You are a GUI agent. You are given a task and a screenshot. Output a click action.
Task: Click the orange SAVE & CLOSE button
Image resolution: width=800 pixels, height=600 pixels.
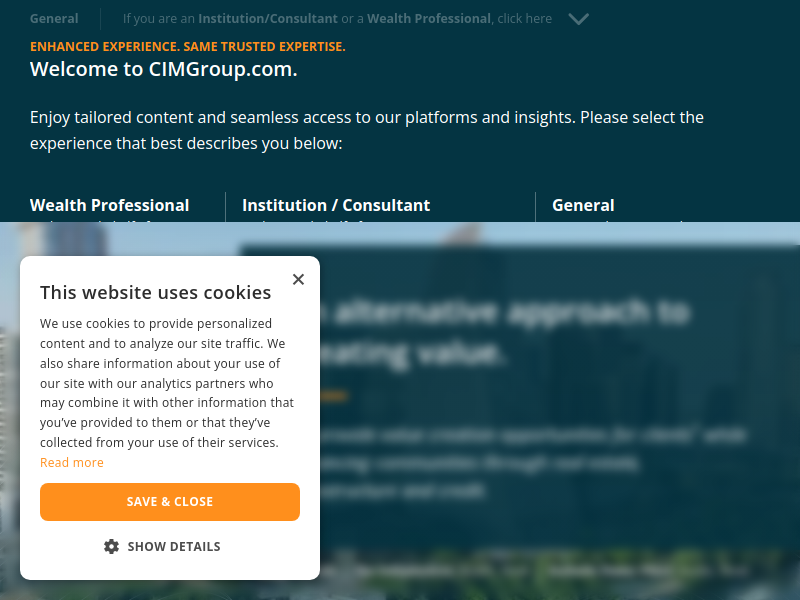point(170,502)
